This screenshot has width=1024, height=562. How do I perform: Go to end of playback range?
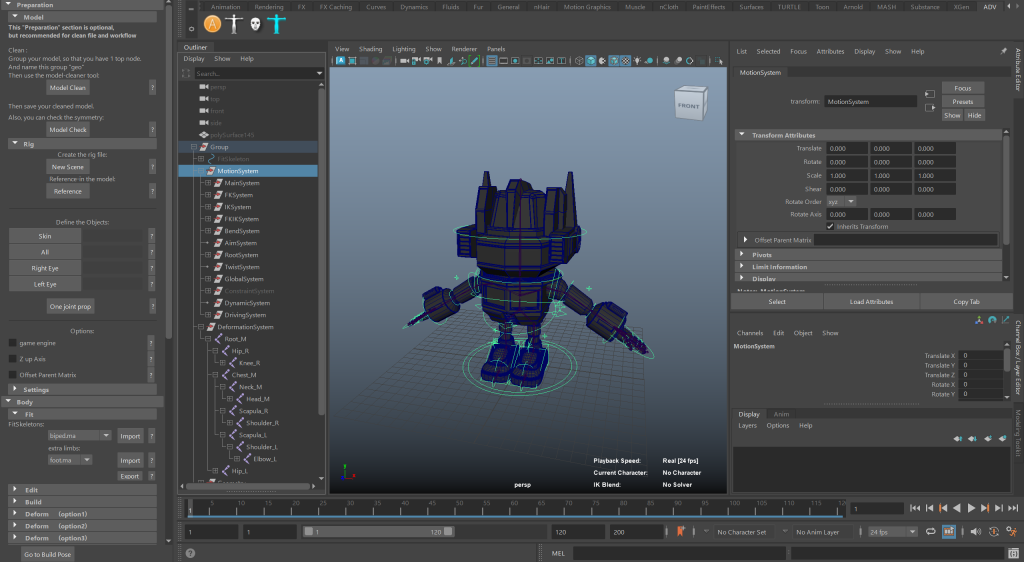(1013, 508)
